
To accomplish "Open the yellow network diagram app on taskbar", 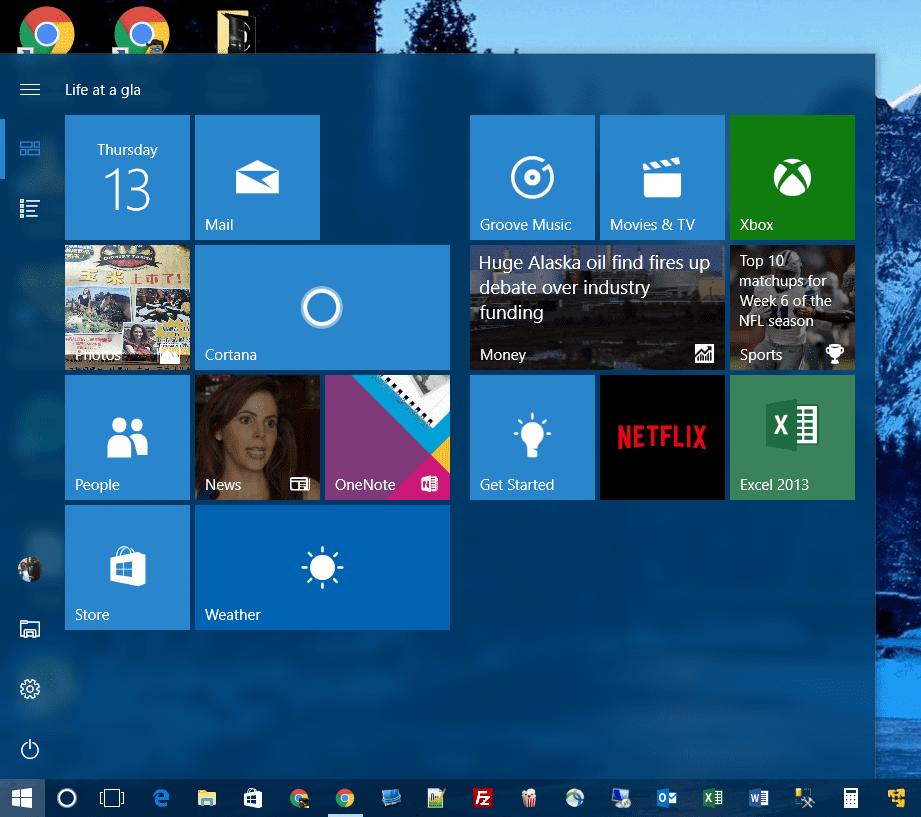I will click(897, 798).
